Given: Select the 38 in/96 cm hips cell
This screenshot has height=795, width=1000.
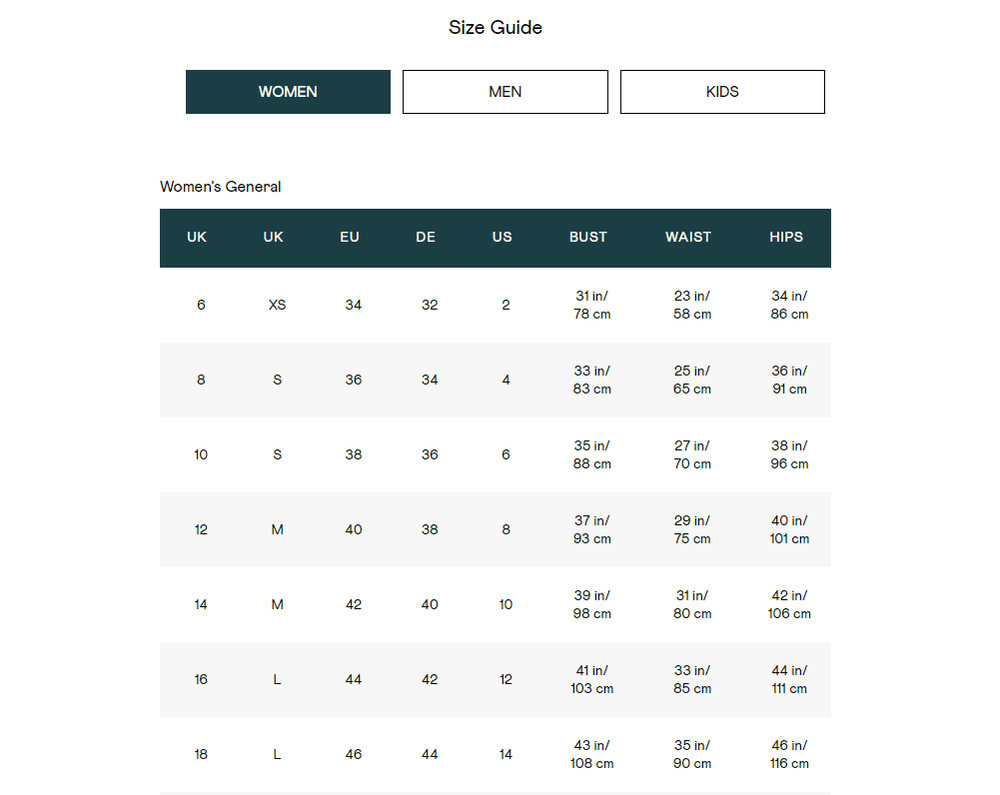Looking at the screenshot, I should [x=789, y=455].
